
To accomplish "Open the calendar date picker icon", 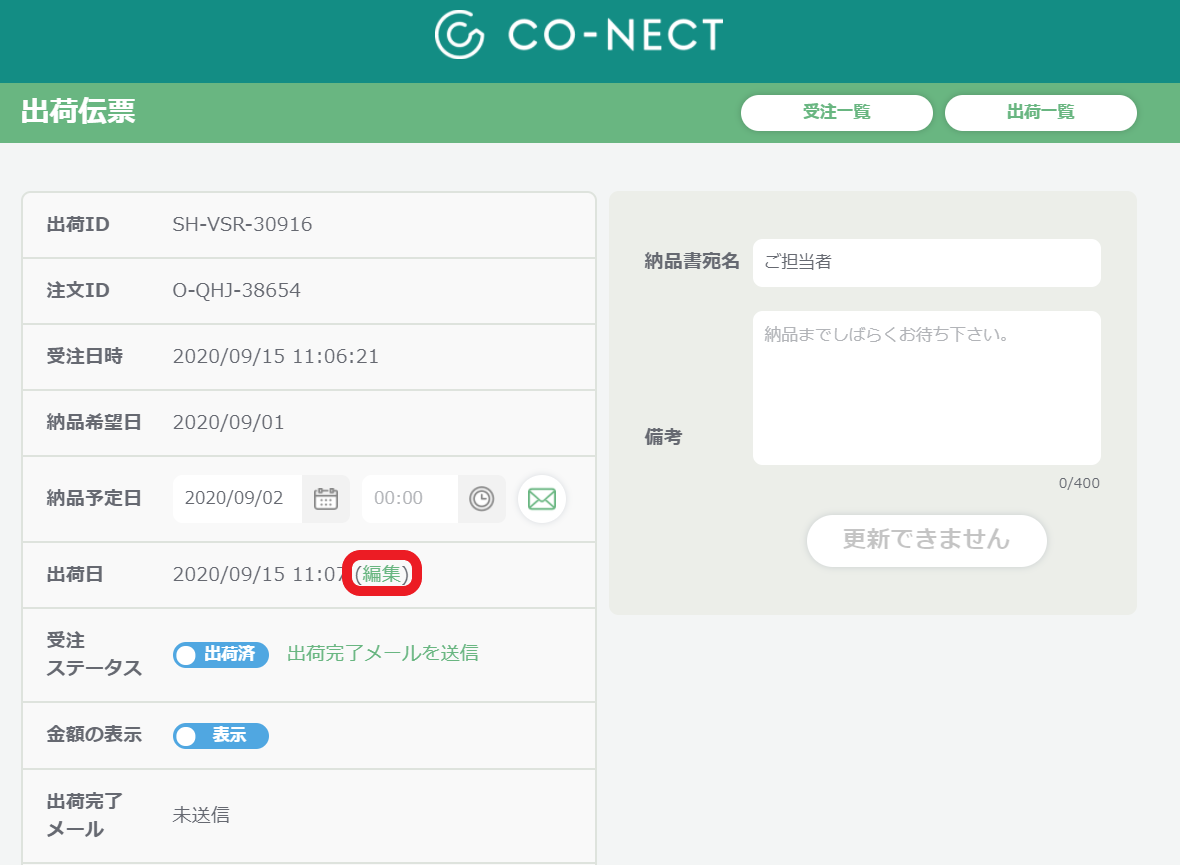I will click(326, 498).
